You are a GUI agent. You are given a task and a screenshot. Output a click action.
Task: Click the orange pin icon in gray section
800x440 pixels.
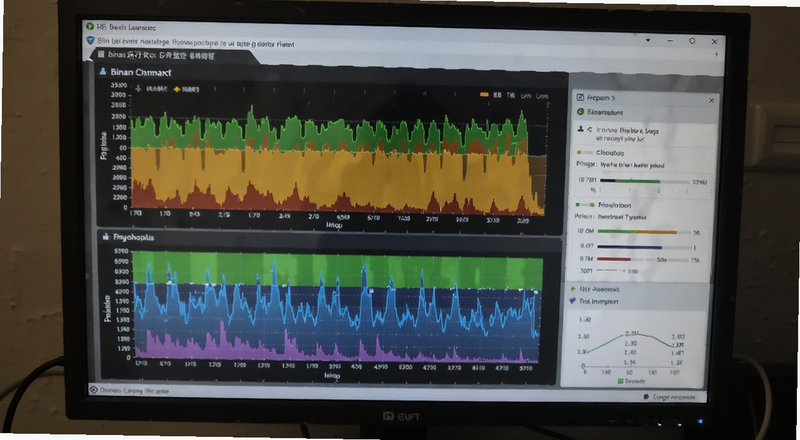[573, 289]
